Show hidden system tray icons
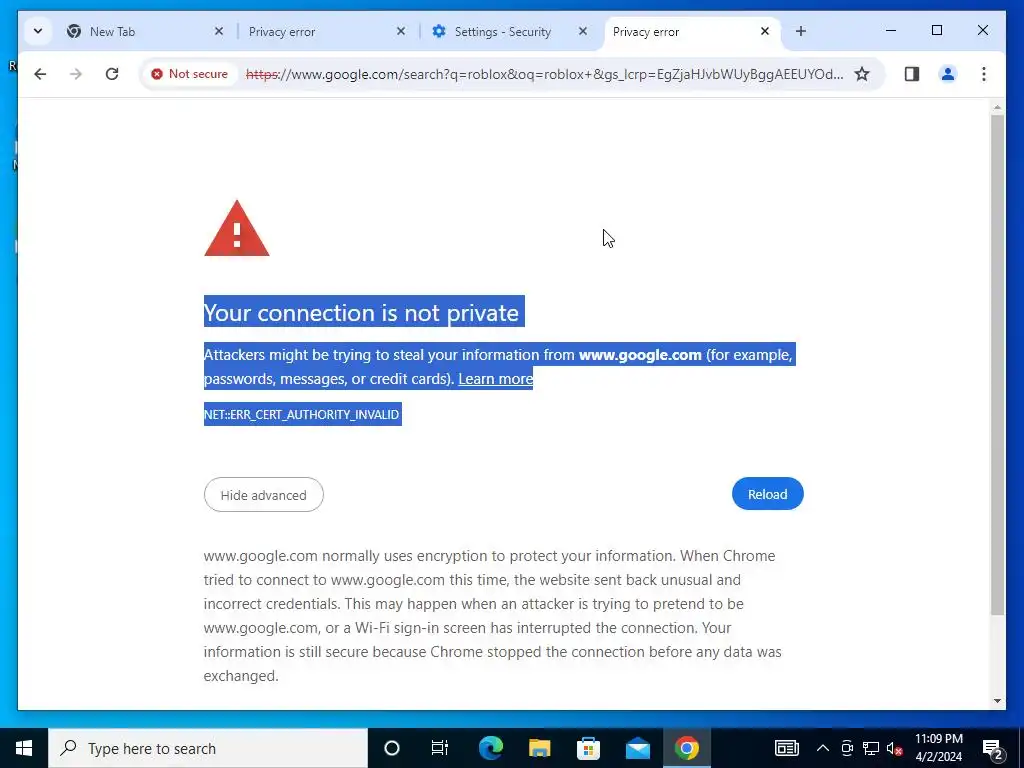The image size is (1024, 768). (x=823, y=748)
